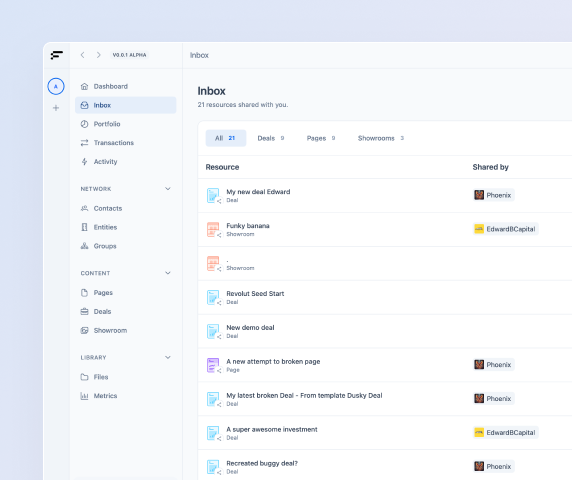Click the Inbox breadcrumb in top bar
Image resolution: width=572 pixels, height=480 pixels.
199,55
